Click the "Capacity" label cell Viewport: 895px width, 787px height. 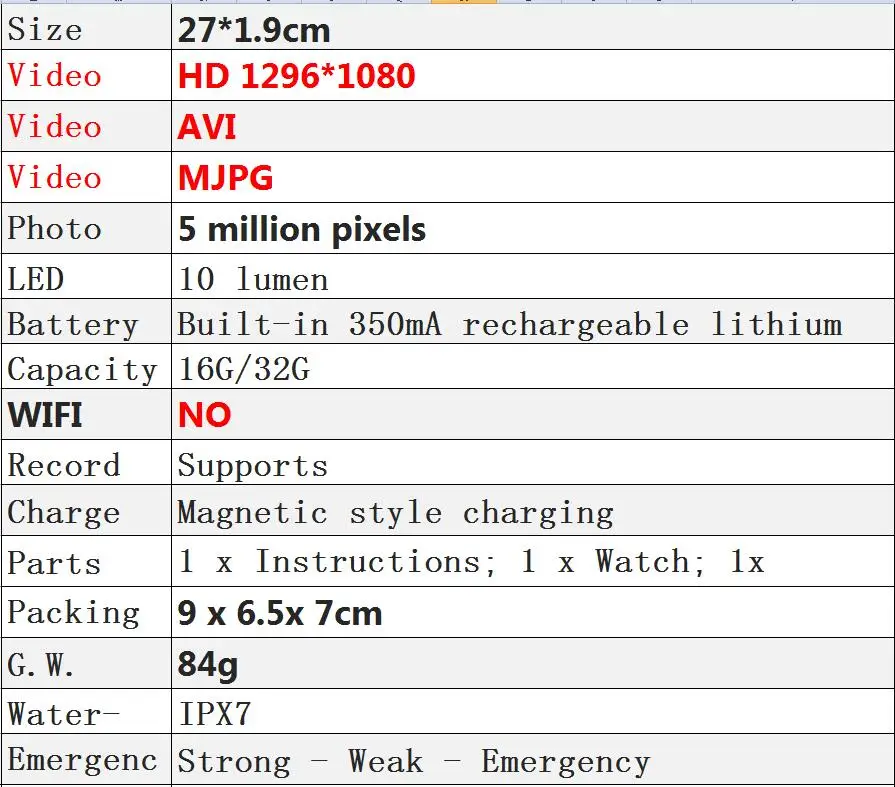tap(86, 366)
